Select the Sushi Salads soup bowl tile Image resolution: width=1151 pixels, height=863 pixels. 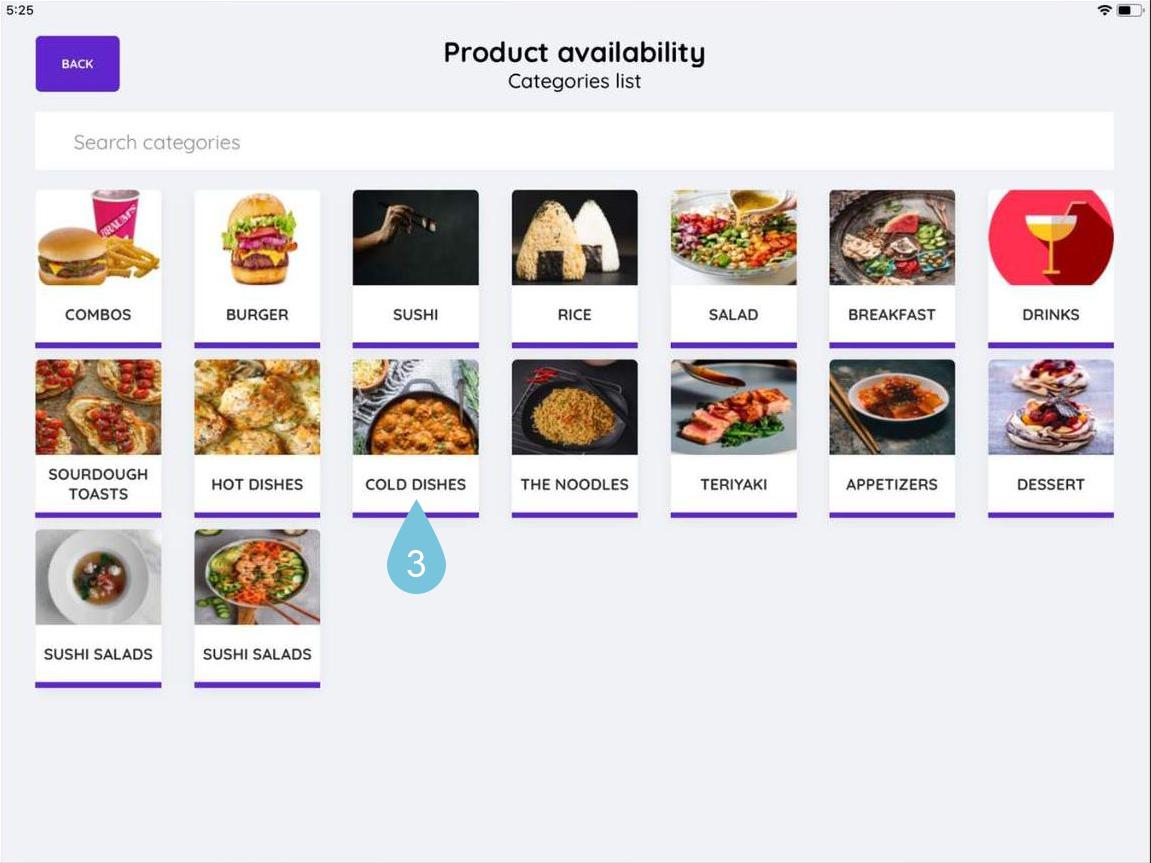point(98,608)
